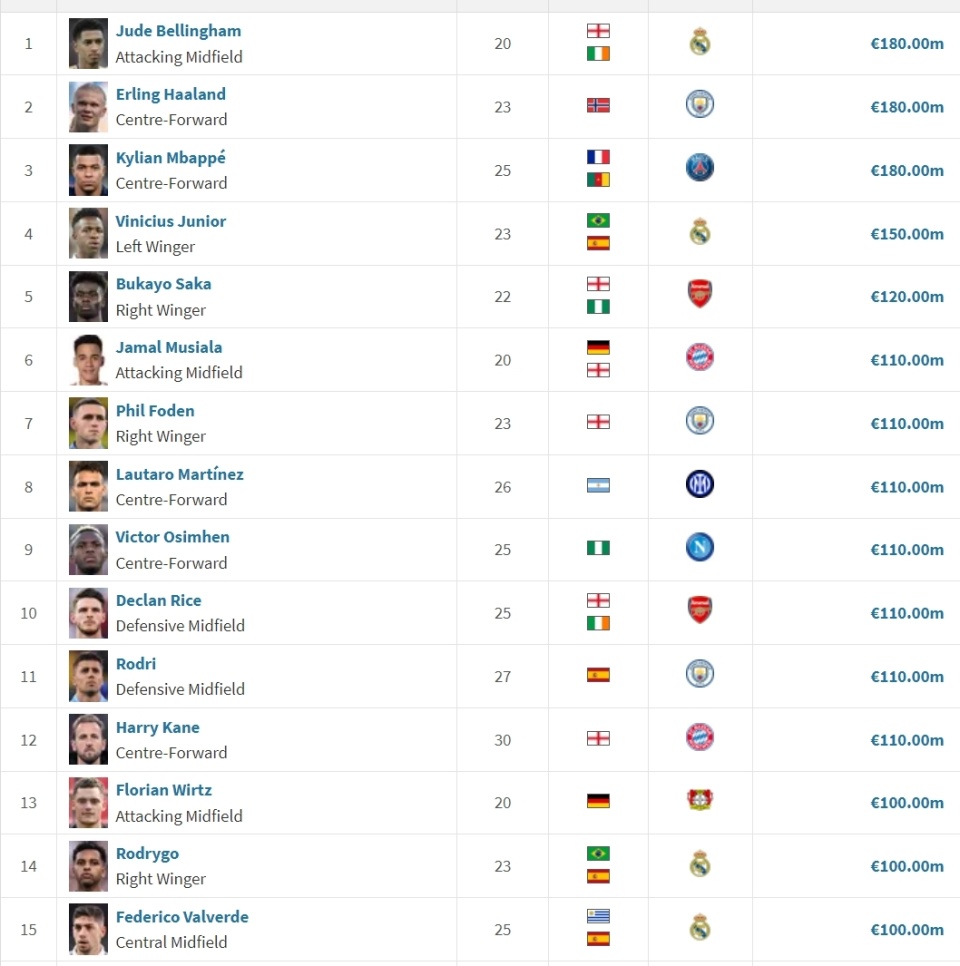Click Jamal Musiala's portrait thumbnail

click(88, 360)
